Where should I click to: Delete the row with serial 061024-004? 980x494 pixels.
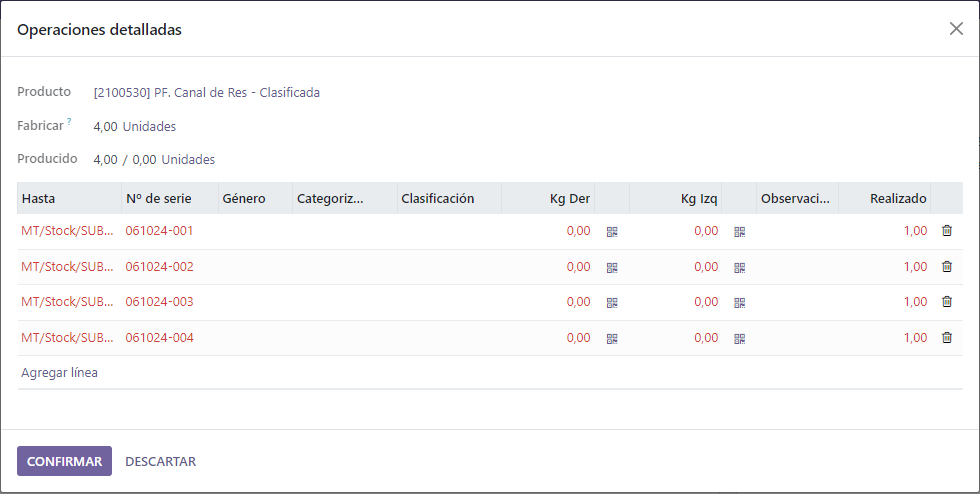(x=947, y=338)
